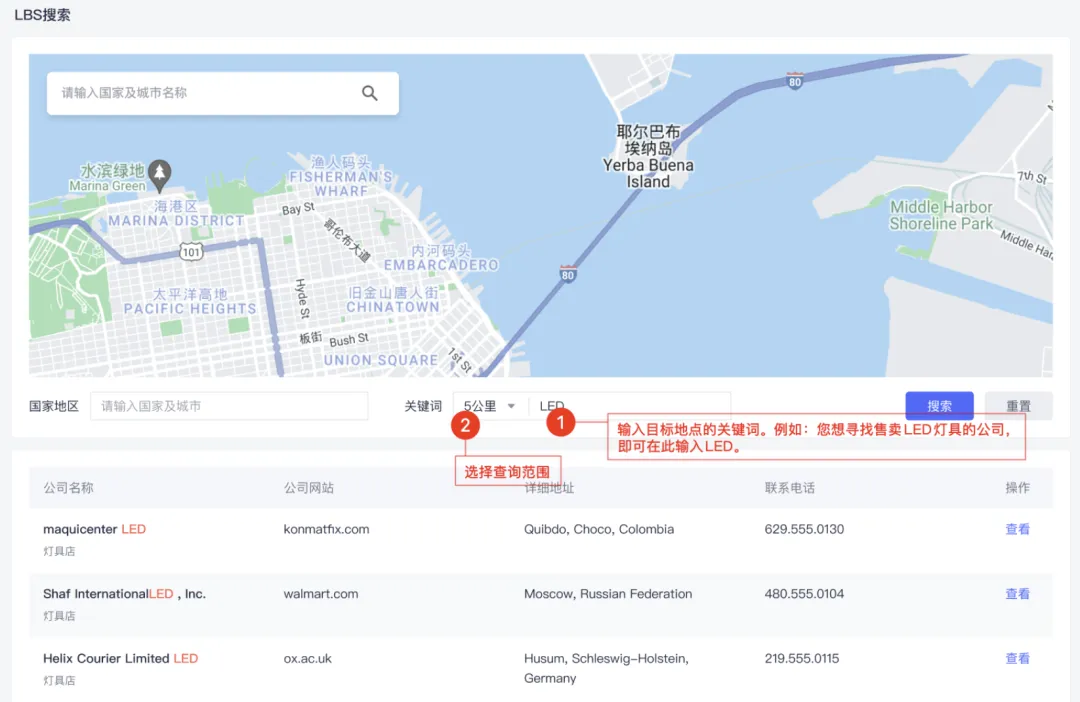Image resolution: width=1080 pixels, height=702 pixels.
Task: Open 查看 details for Helix Courier Limited LED
Action: pyautogui.click(x=1017, y=658)
